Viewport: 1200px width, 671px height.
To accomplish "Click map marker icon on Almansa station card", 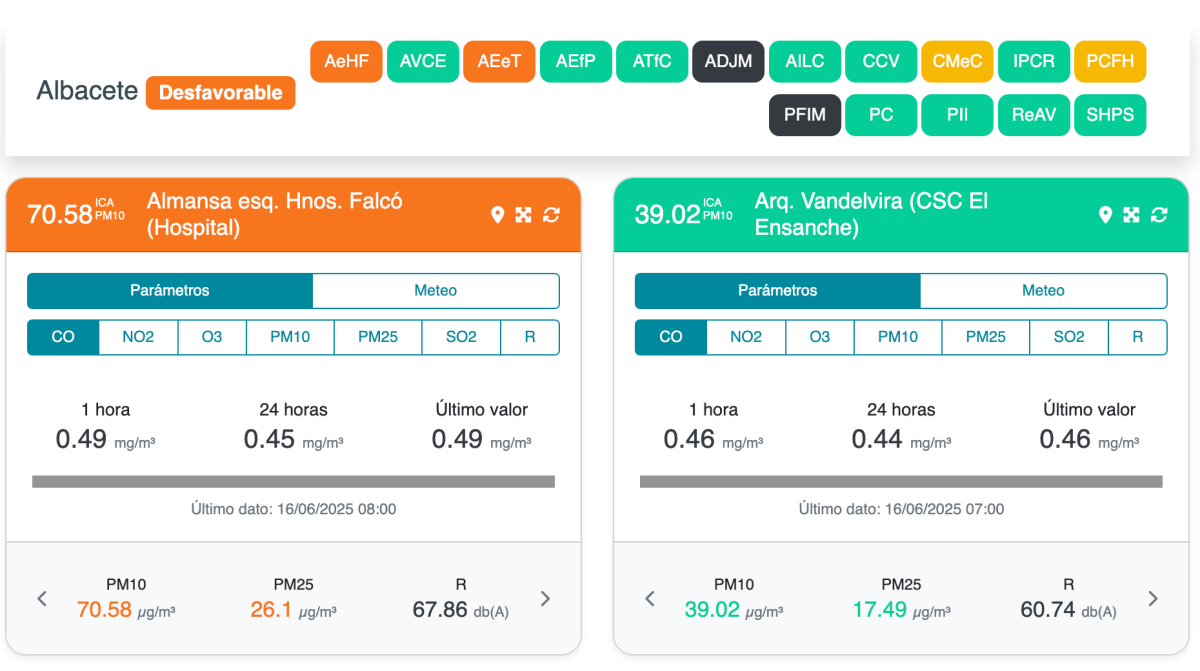I will coord(497,215).
